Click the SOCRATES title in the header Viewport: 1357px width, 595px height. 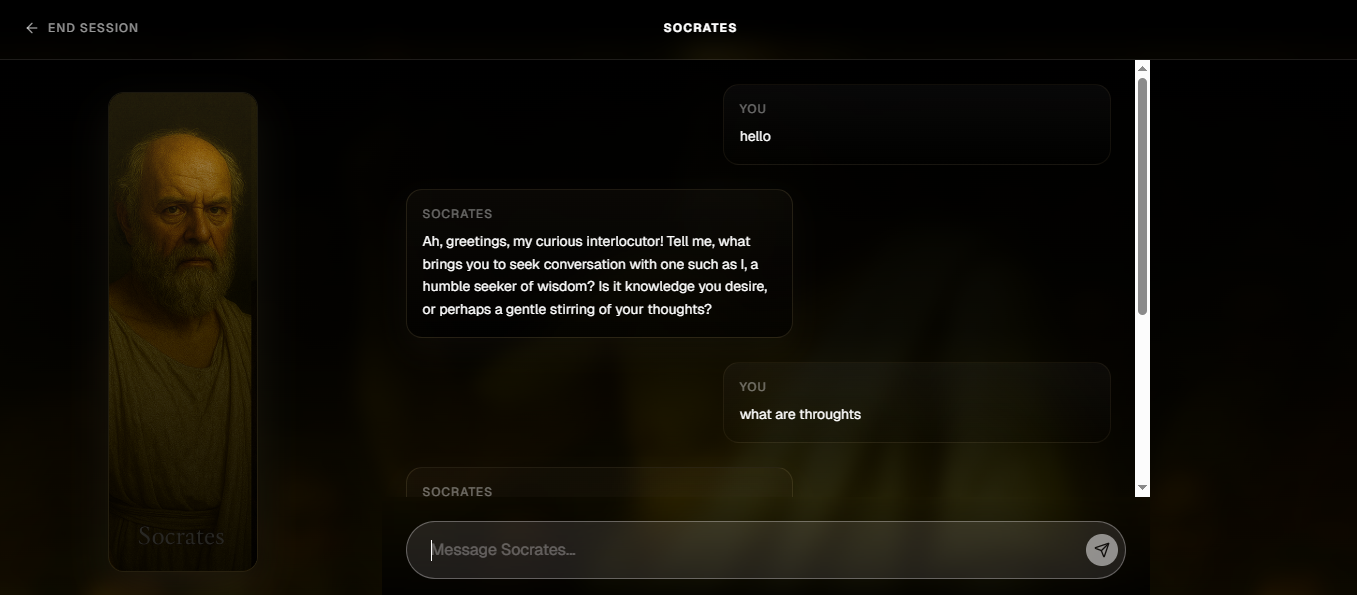(x=699, y=28)
